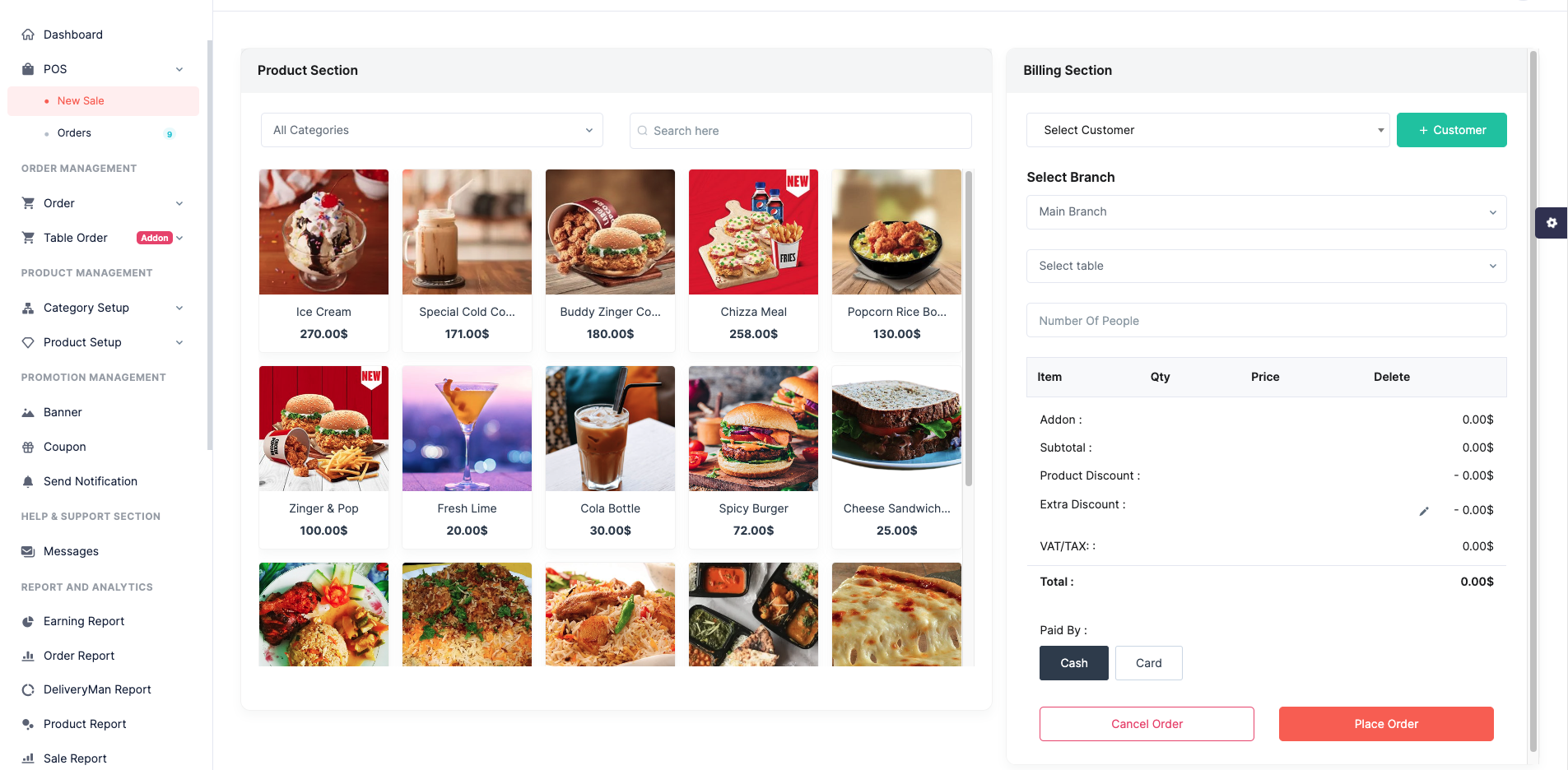The image size is (1568, 770).
Task: Select Card as payment method
Action: (1148, 663)
